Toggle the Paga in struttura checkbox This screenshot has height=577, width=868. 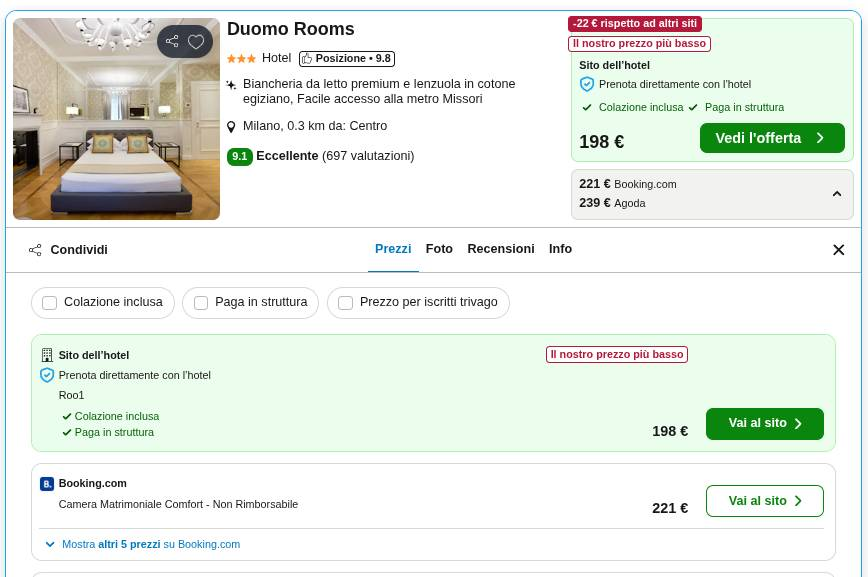point(201,303)
